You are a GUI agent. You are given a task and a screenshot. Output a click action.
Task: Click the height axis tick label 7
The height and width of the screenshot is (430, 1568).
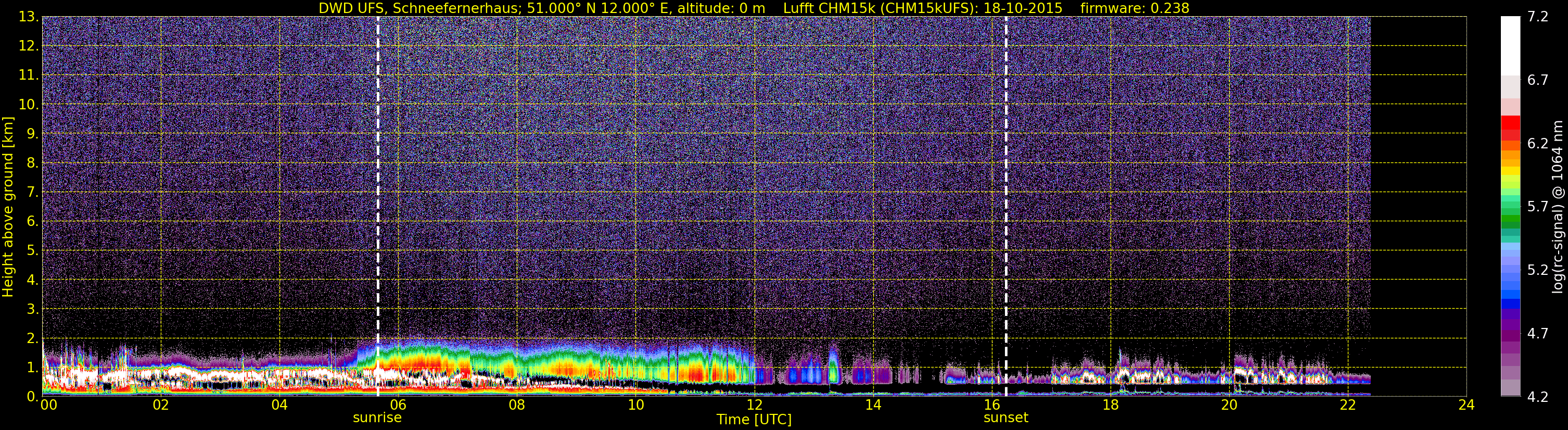32,193
